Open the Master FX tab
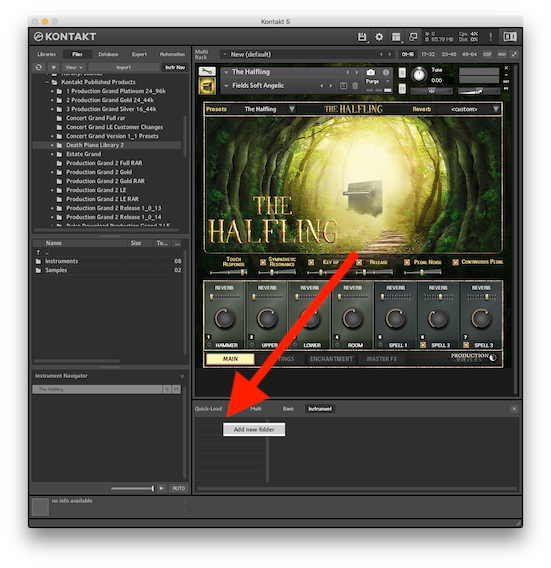The height and width of the screenshot is (568, 551). [x=382, y=359]
